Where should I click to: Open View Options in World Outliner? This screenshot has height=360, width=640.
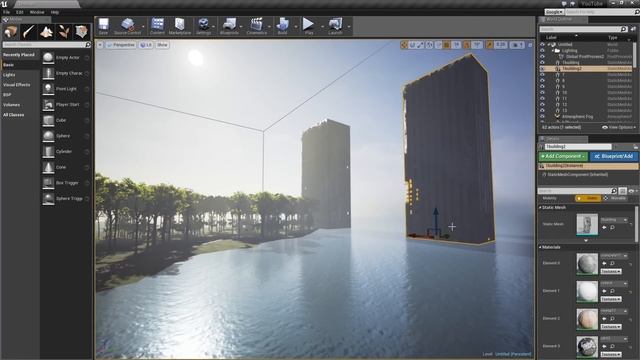click(619, 127)
